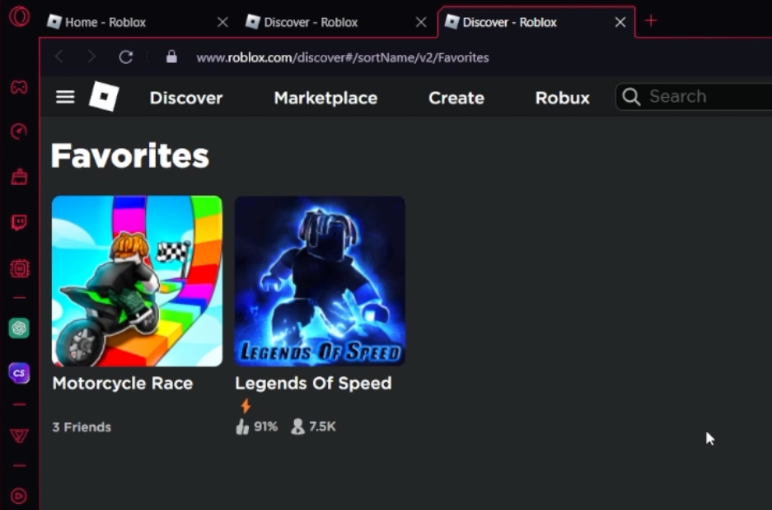Open a new browser tab
Viewport: 772px width, 510px height.
(x=651, y=21)
